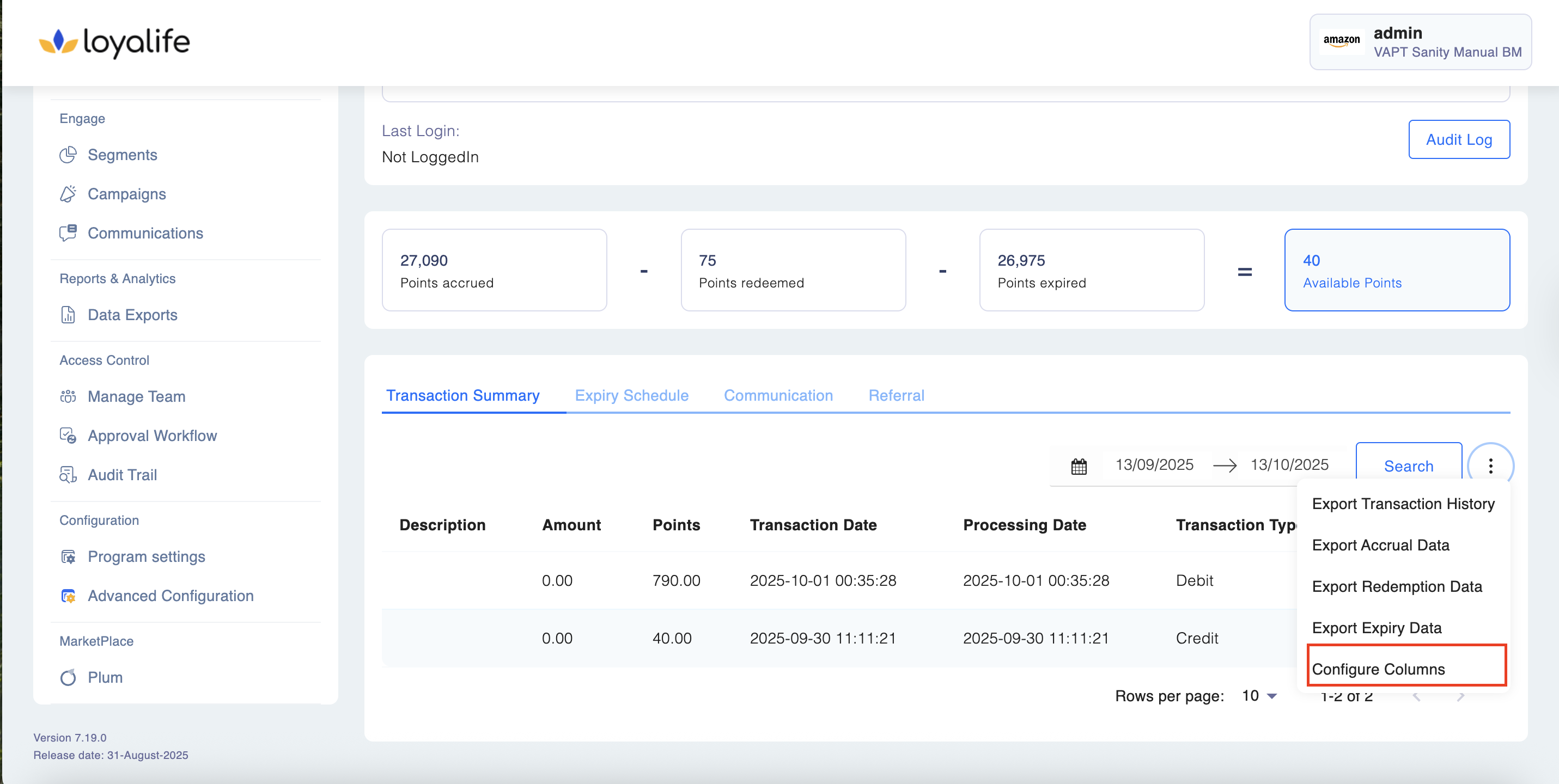Expand the rows per page dropdown
Viewport: 1559px width, 784px height.
[x=1259, y=696]
